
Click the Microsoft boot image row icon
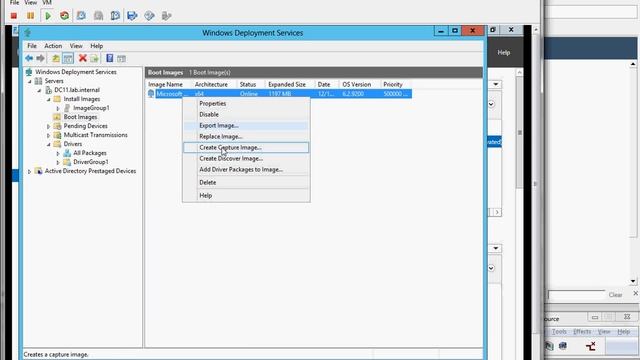[151, 93]
